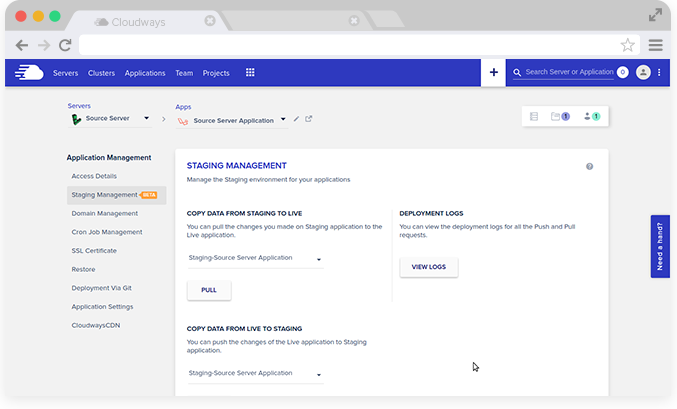Bookmark page with the star icon

[x=627, y=45]
